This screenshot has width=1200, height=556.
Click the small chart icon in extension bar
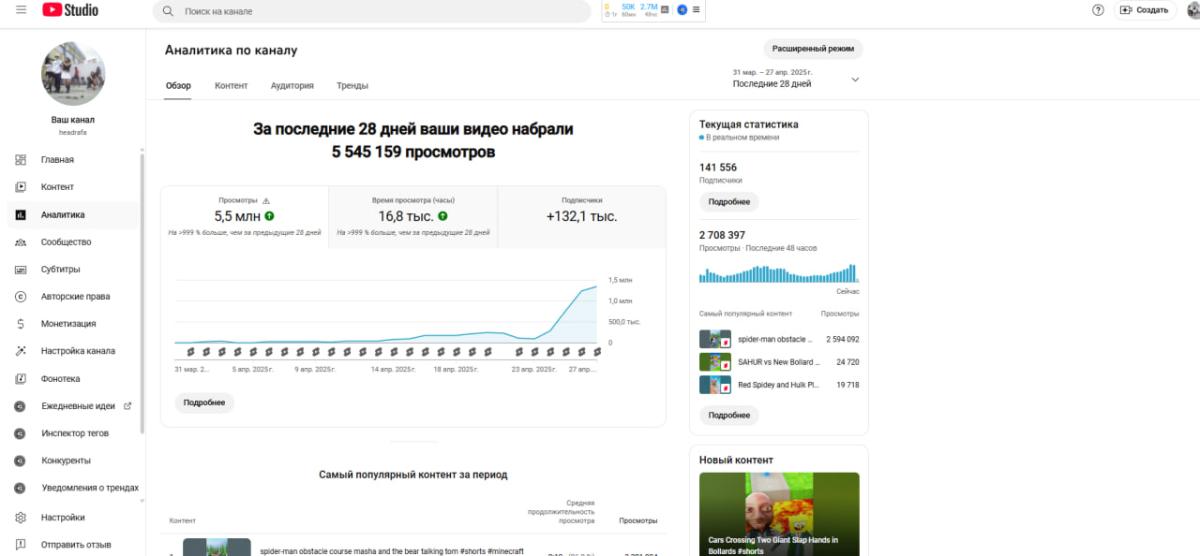pyautogui.click(x=665, y=8)
